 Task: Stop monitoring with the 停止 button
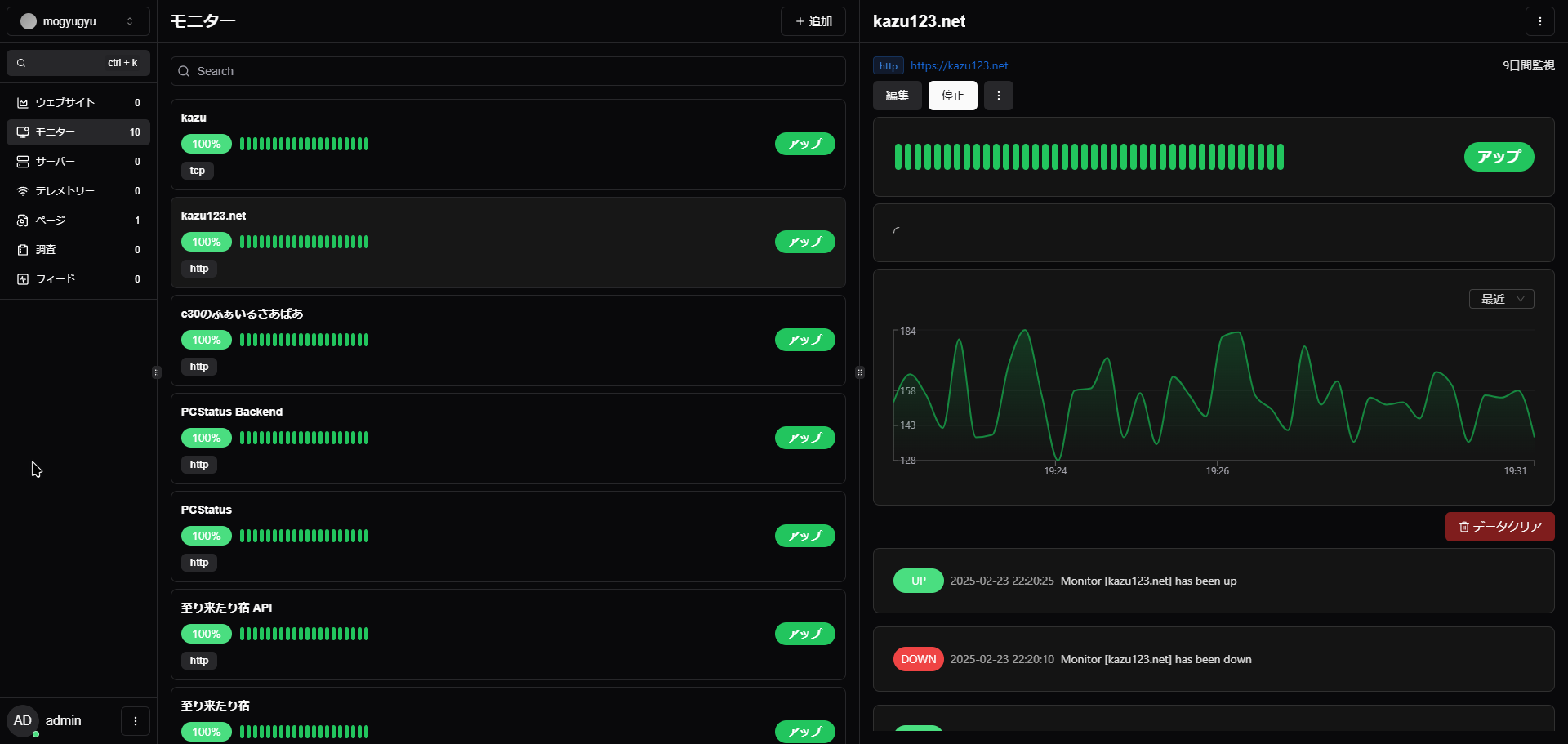point(952,96)
